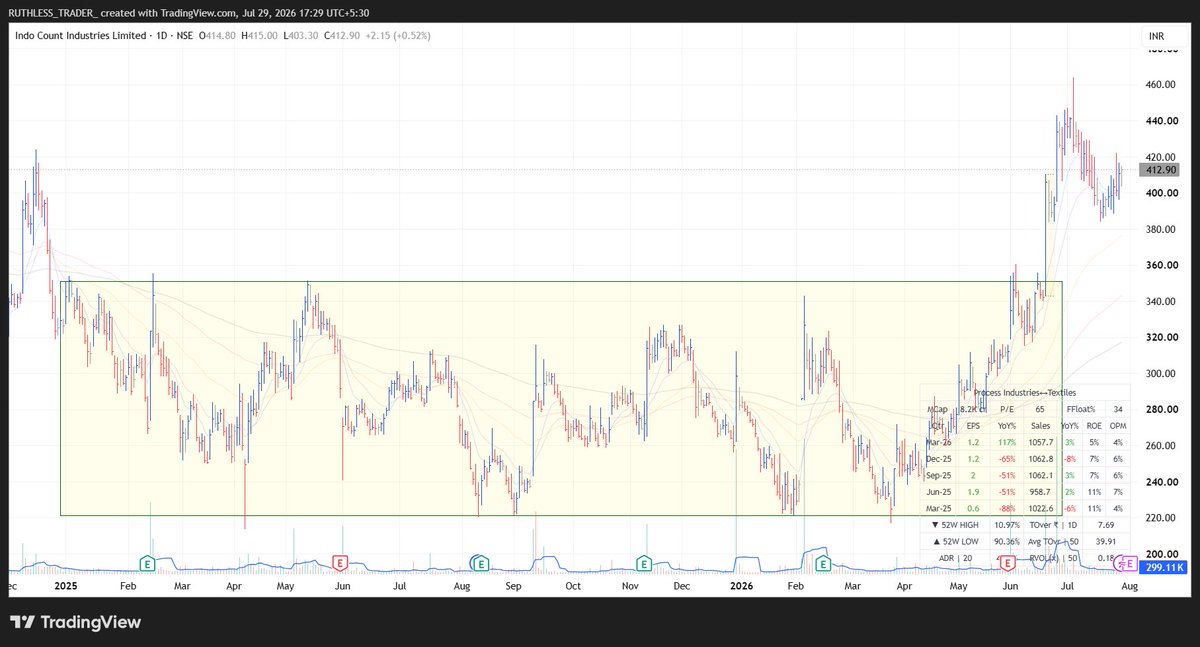Click the 117% YoY cell
Screen dimensions: 1200x647
point(1006,441)
